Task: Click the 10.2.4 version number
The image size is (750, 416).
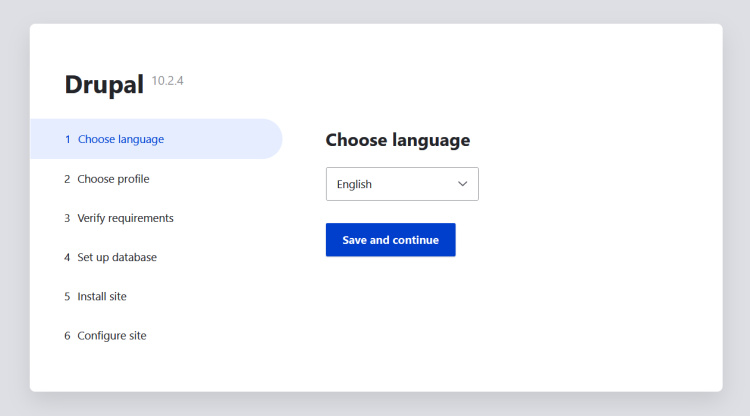Action: 167,79
